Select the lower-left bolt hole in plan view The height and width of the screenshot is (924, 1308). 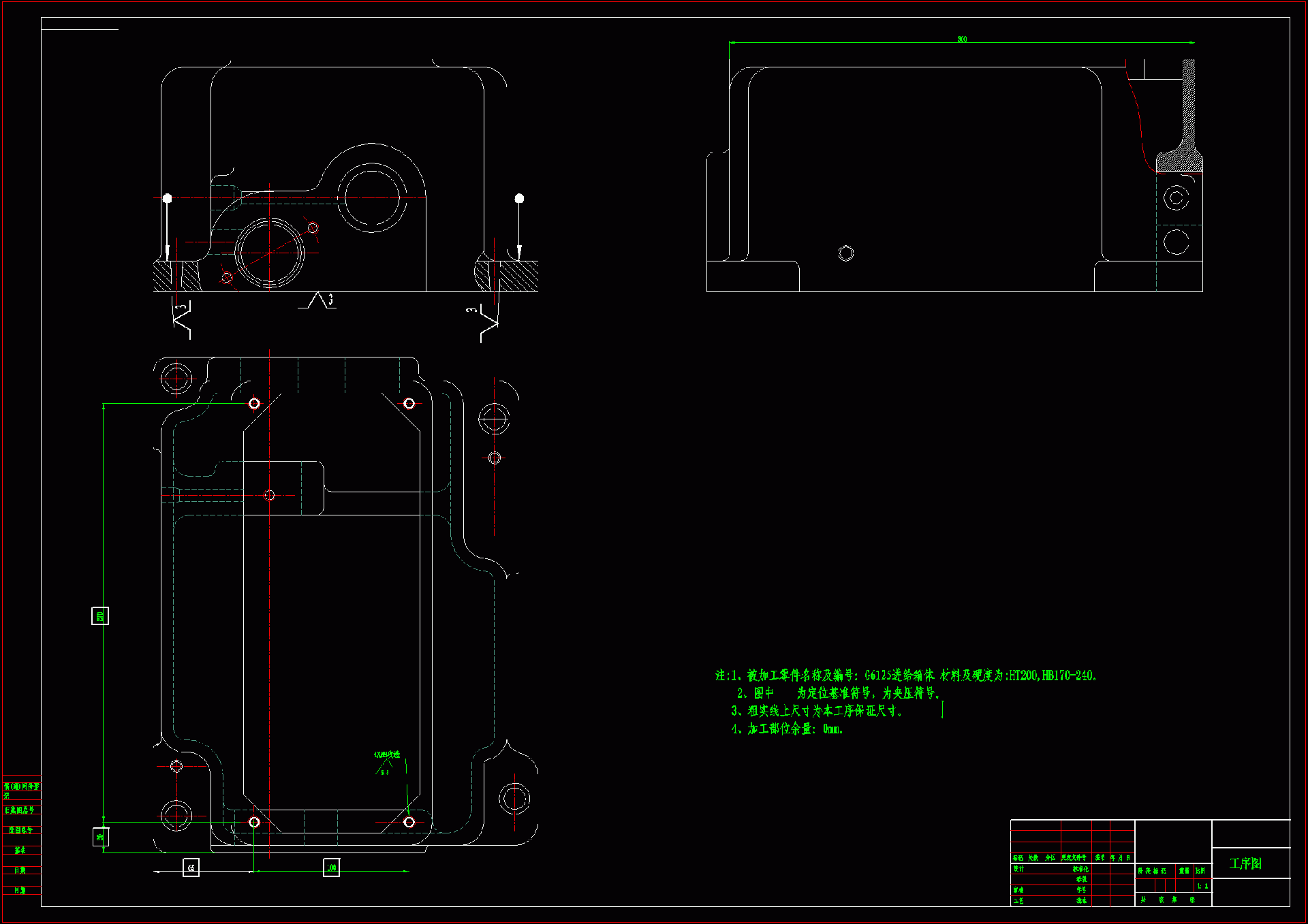pos(254,822)
